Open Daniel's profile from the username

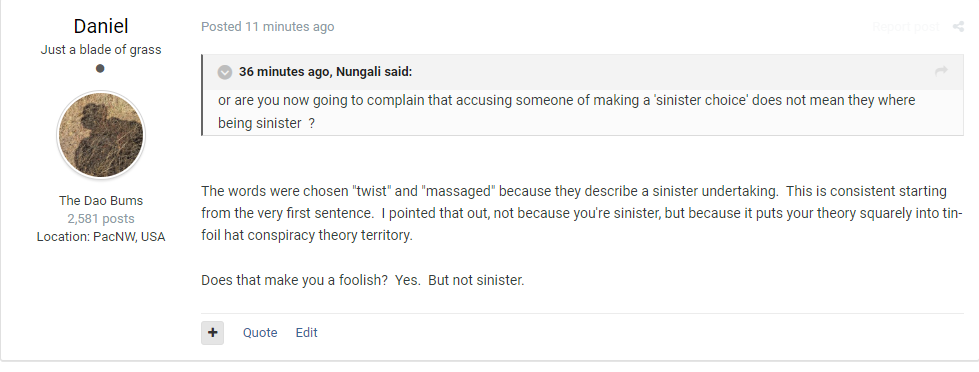pyautogui.click(x=101, y=26)
